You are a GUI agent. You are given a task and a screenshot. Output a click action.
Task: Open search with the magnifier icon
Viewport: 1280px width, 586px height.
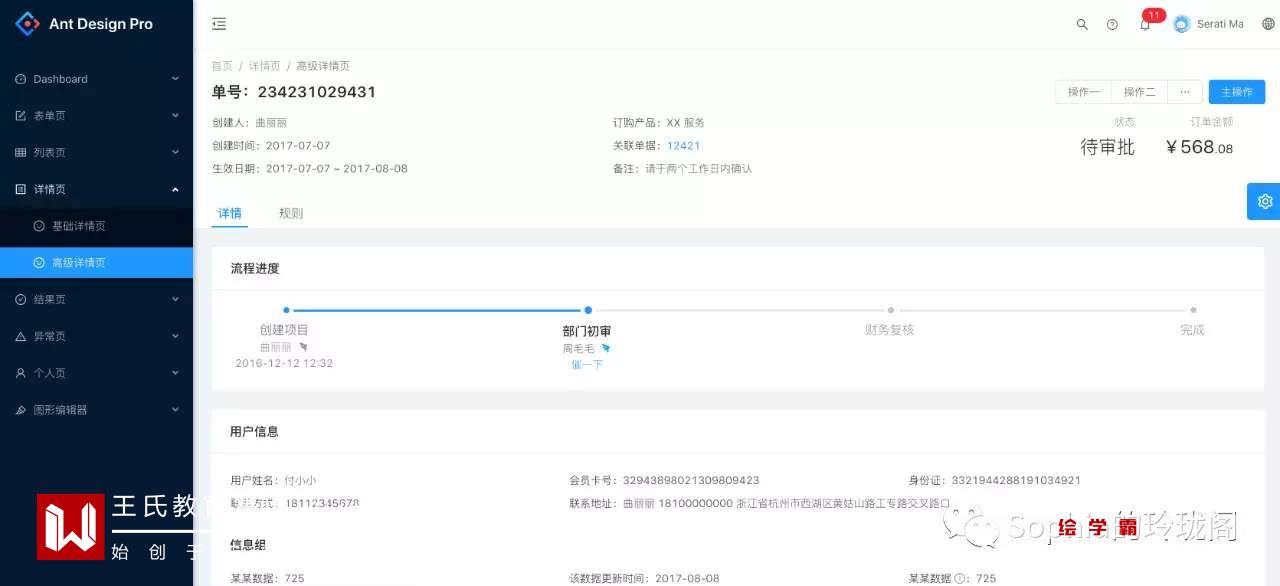[x=1082, y=24]
